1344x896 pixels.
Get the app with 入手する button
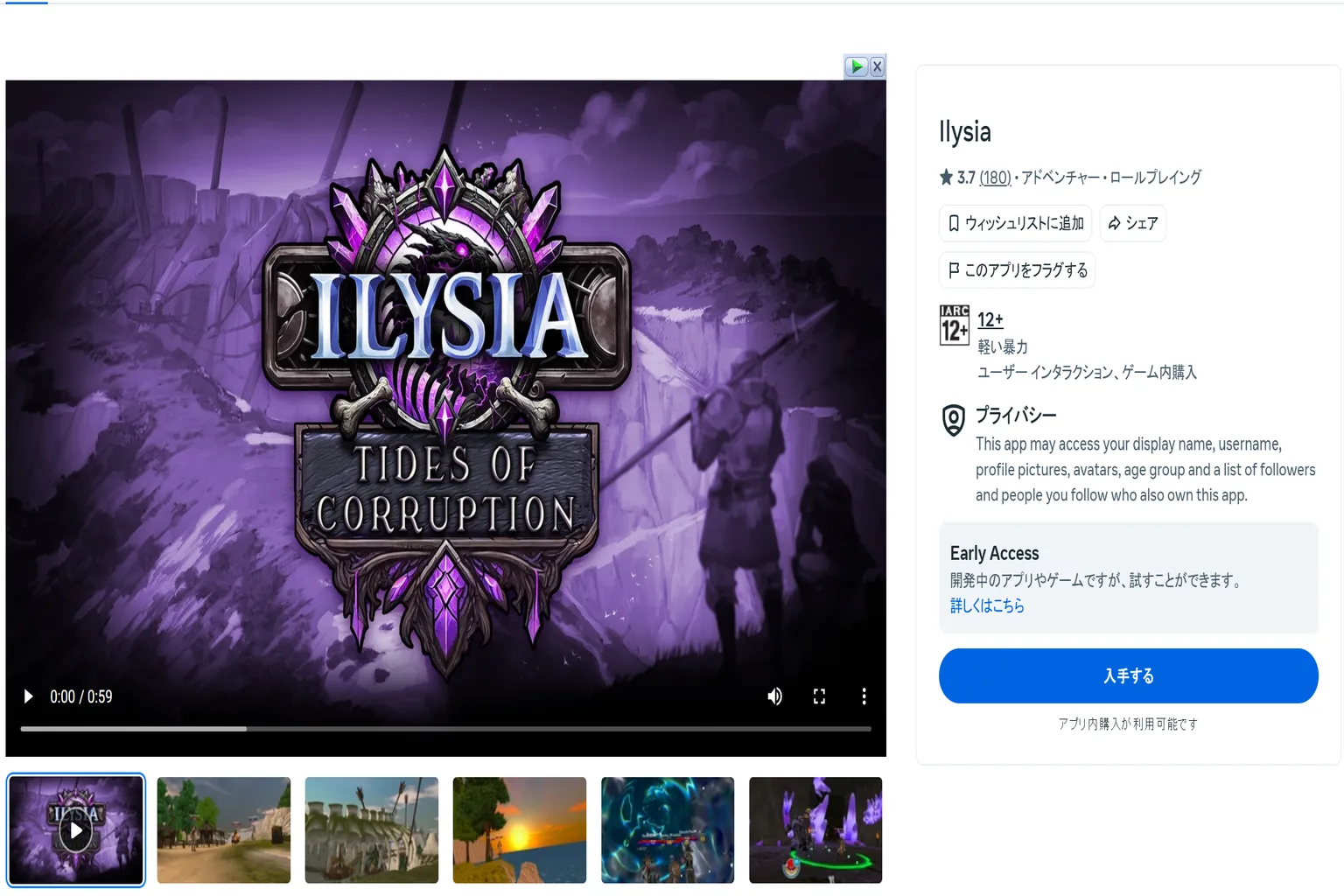tap(1129, 675)
